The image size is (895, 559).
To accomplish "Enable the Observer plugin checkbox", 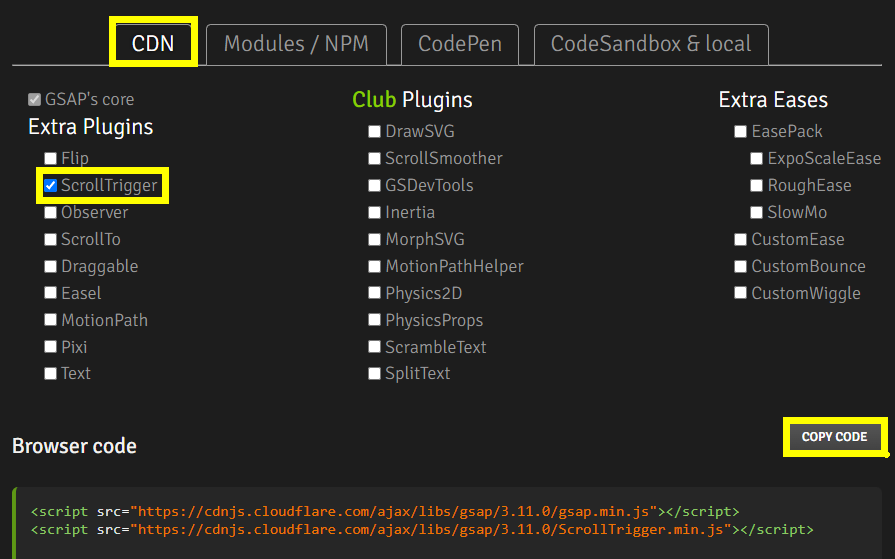I will (50, 212).
